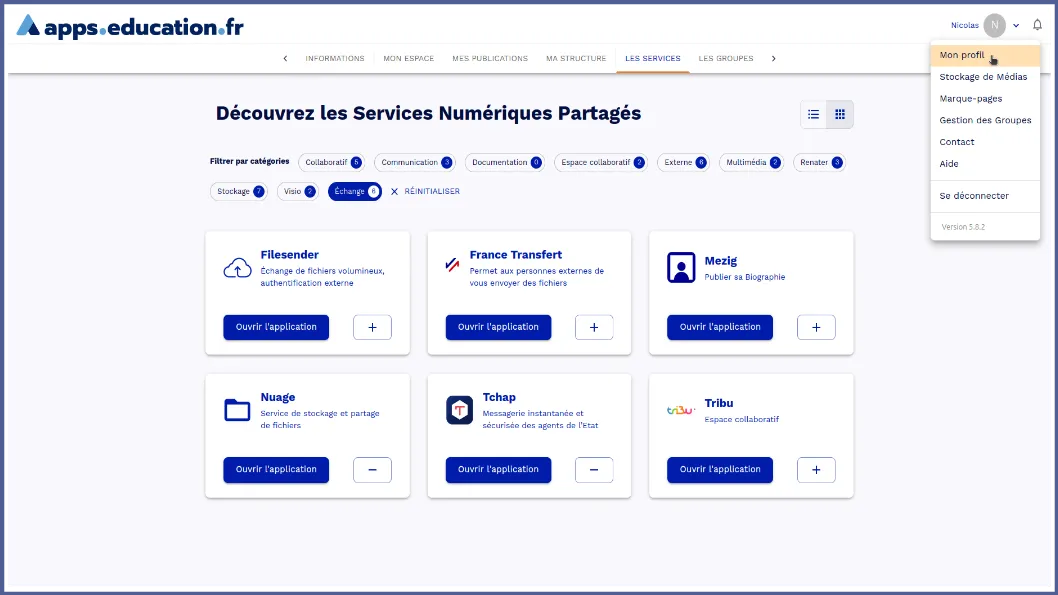The width and height of the screenshot is (1058, 595).
Task: Collapse the user menu chevron
Action: (x=1015, y=26)
